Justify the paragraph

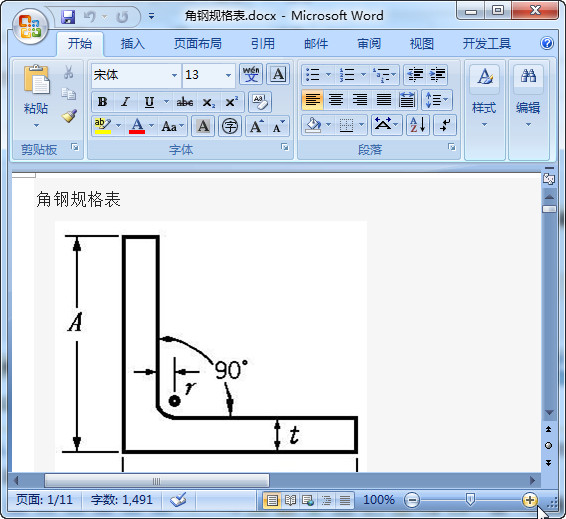384,100
